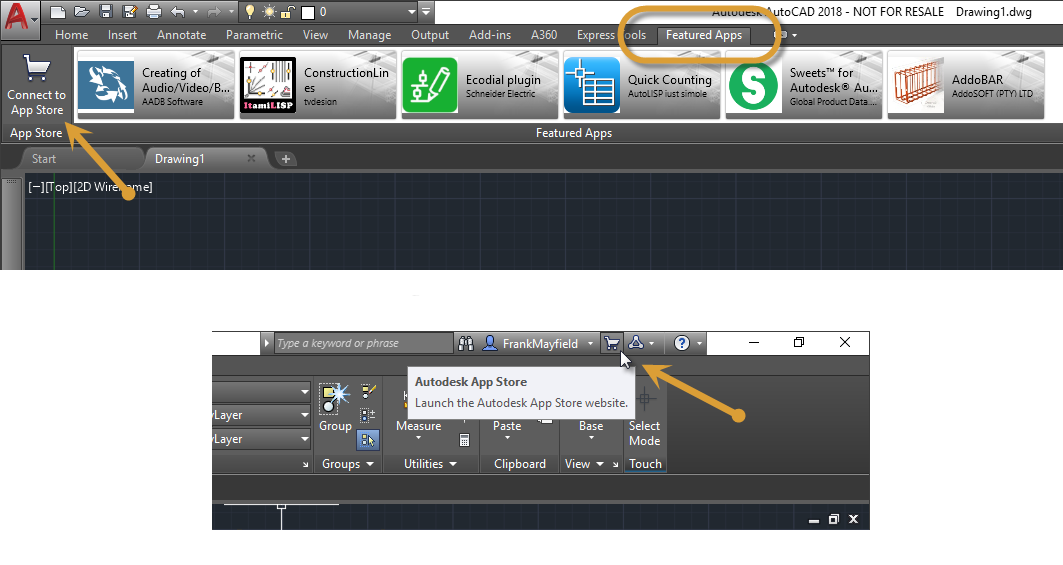Customize Quick Access Toolbar dropdown button
This screenshot has width=1063, height=565.
click(x=426, y=12)
